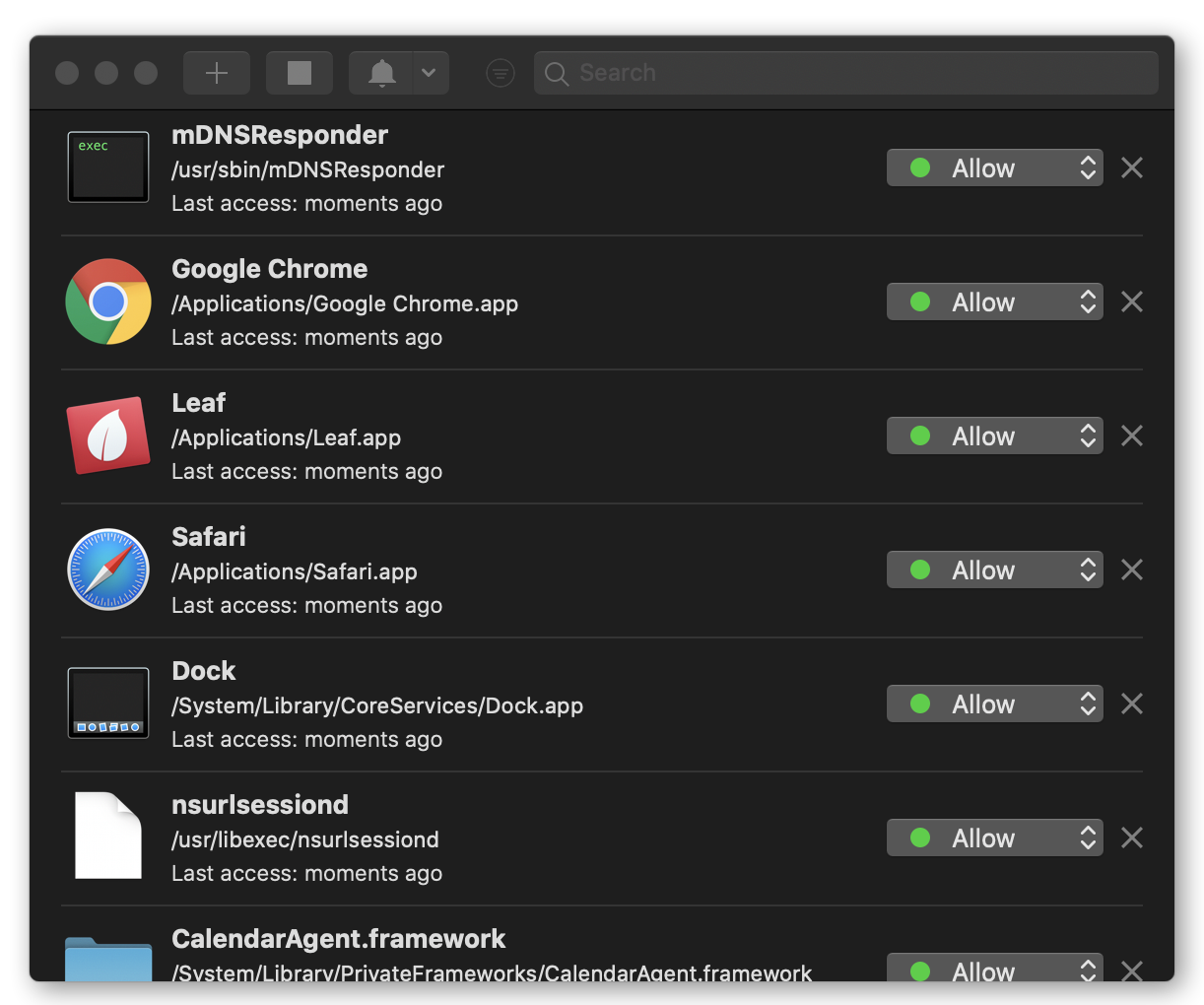The height and width of the screenshot is (1005, 1204).
Task: Click the Dock title text
Action: click(x=204, y=671)
